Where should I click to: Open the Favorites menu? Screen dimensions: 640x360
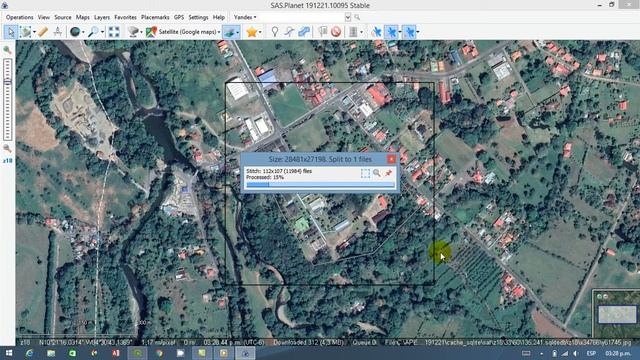125,17
